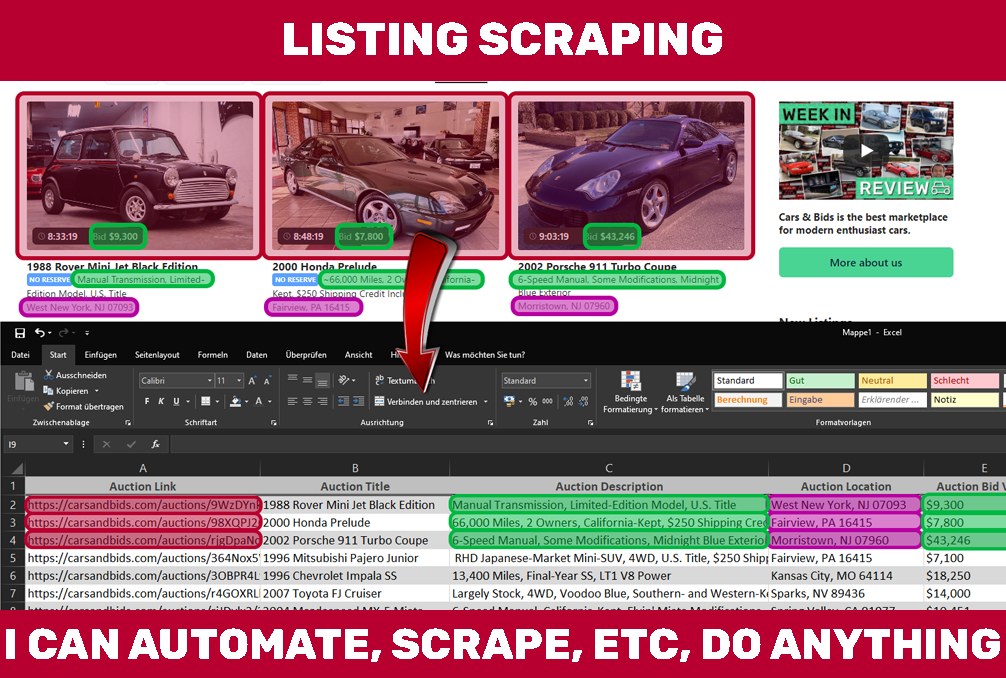Click the percent number format icon
Screen dimensions: 1006x678
tap(533, 402)
